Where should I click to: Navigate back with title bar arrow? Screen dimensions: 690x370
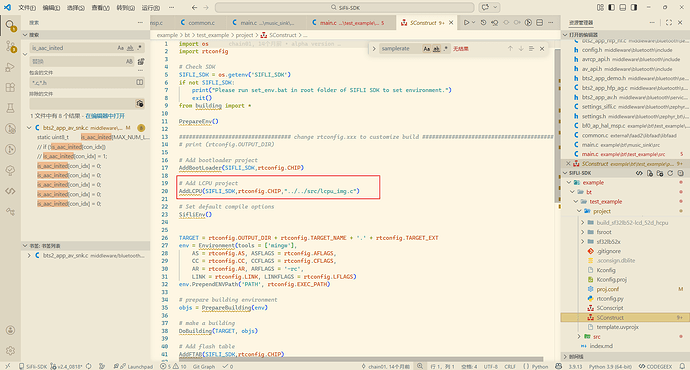[x=195, y=7]
